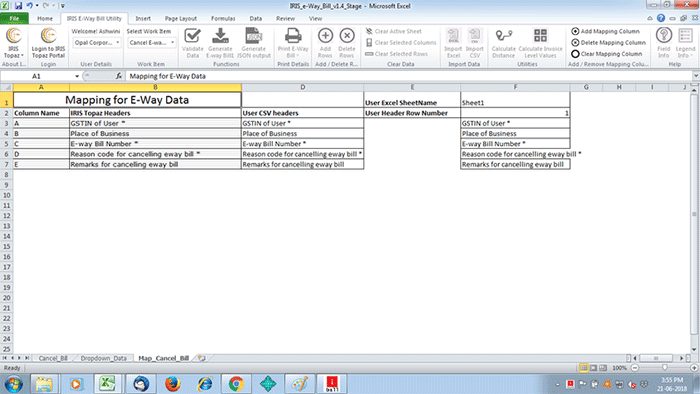700x394 pixels.
Task: Open Field Info help
Action: pos(663,43)
